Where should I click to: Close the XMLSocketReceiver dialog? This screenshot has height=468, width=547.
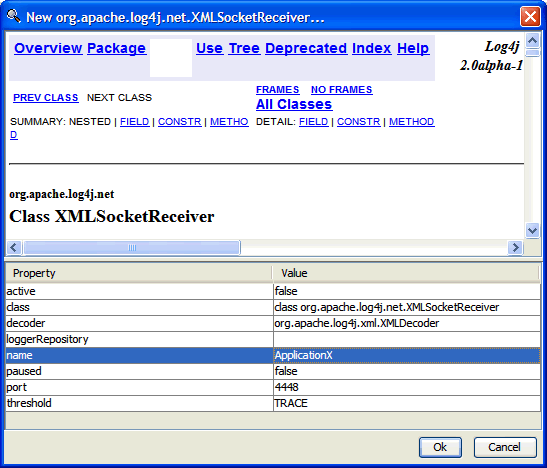tap(530, 16)
